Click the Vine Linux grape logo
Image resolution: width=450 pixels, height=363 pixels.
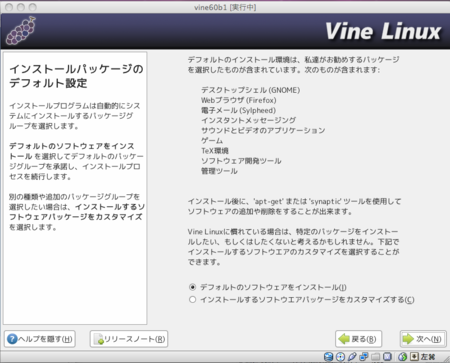click(21, 31)
